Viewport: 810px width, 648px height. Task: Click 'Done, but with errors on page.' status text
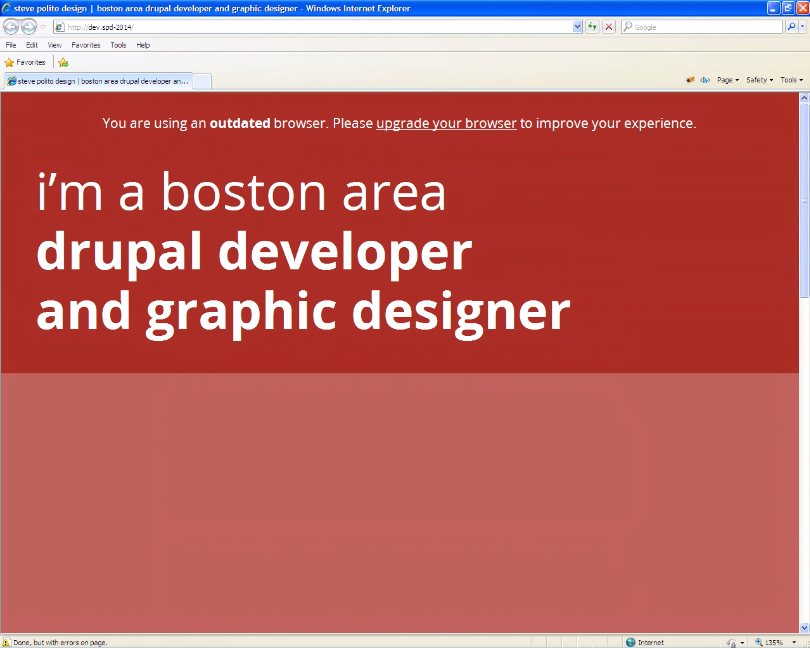pyautogui.click(x=60, y=643)
